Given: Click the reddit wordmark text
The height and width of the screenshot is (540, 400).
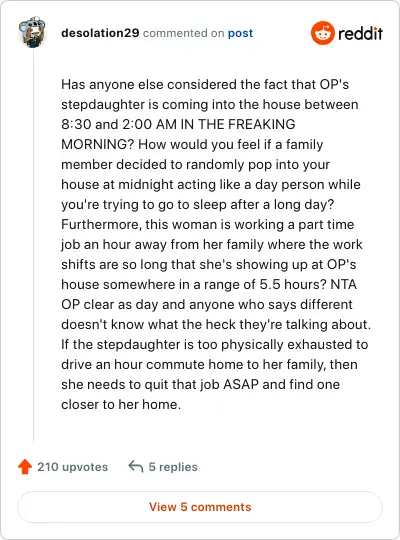Looking at the screenshot, I should pyautogui.click(x=360, y=33).
